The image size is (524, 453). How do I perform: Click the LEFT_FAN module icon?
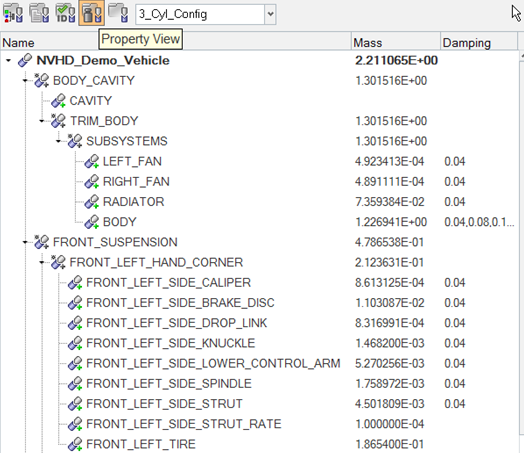(92, 161)
